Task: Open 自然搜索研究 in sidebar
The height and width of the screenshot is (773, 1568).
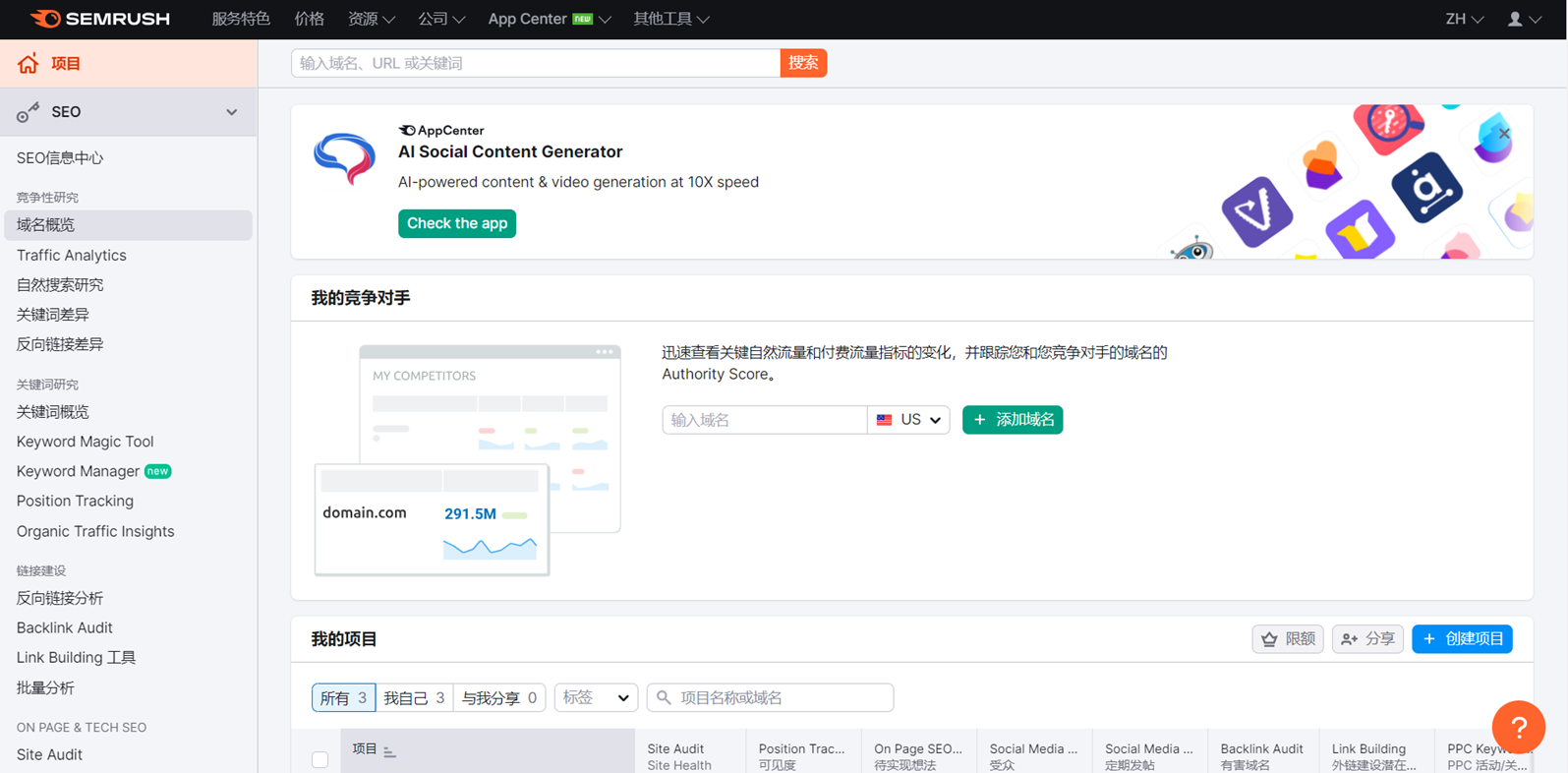Action: (60, 285)
